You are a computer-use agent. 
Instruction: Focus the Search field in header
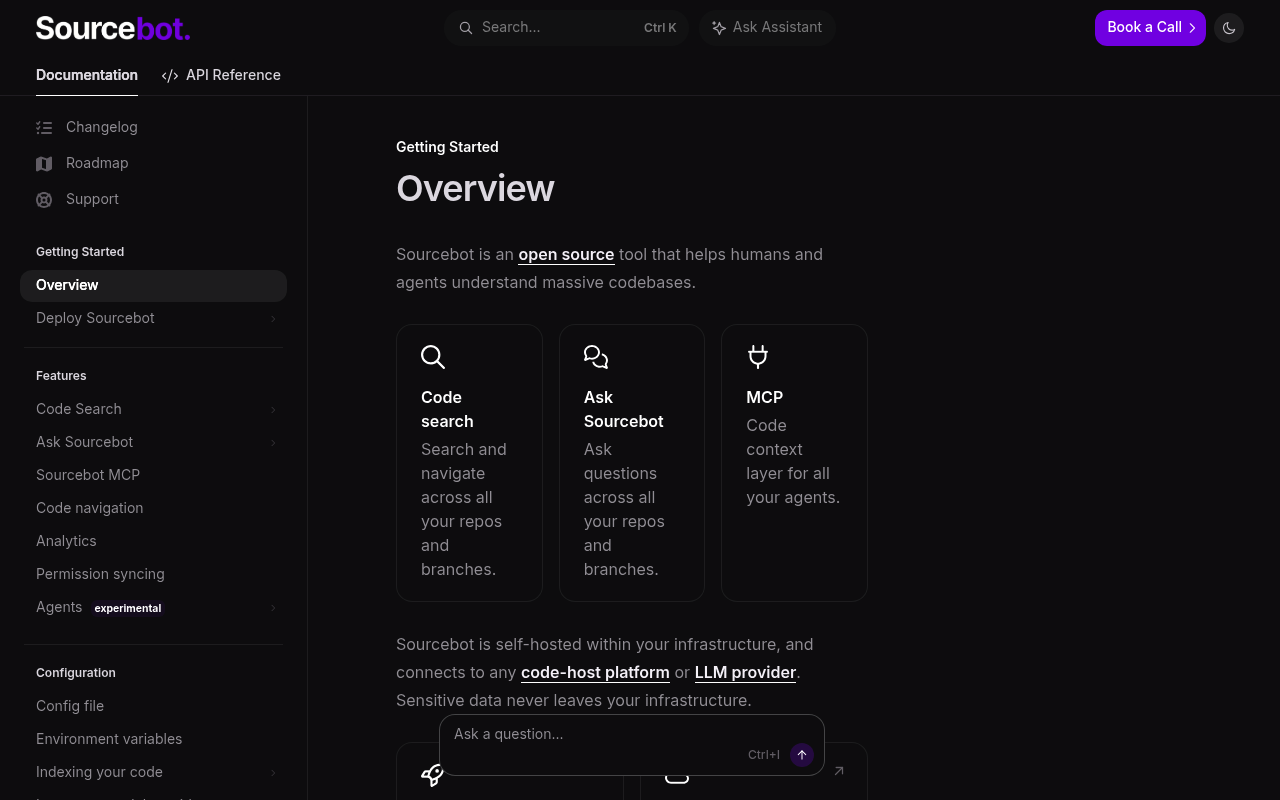click(x=566, y=28)
